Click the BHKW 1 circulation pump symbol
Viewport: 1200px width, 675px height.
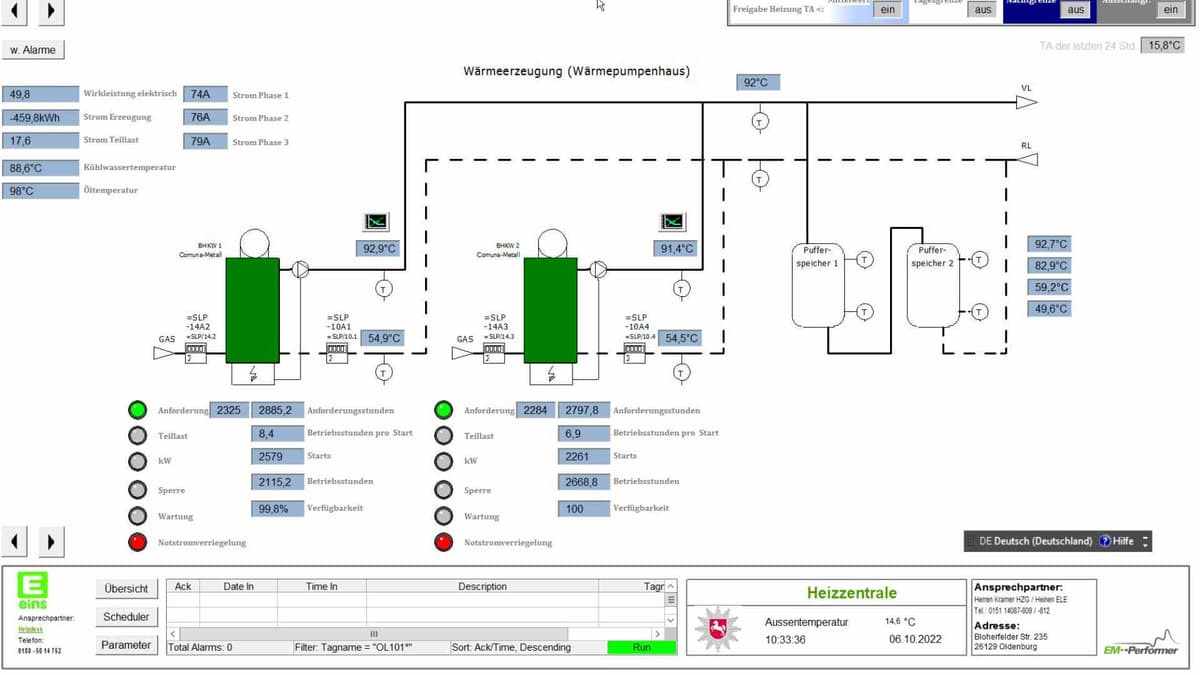click(x=301, y=269)
